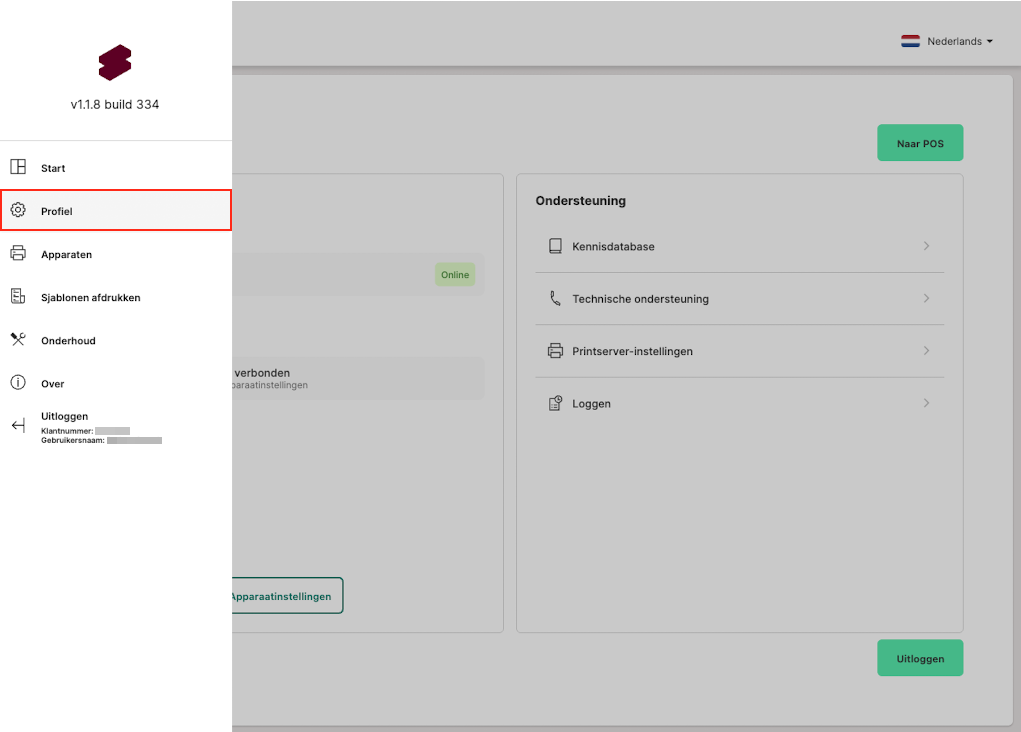Click the Profiel gear icon
1021x732 pixels.
coord(18,211)
